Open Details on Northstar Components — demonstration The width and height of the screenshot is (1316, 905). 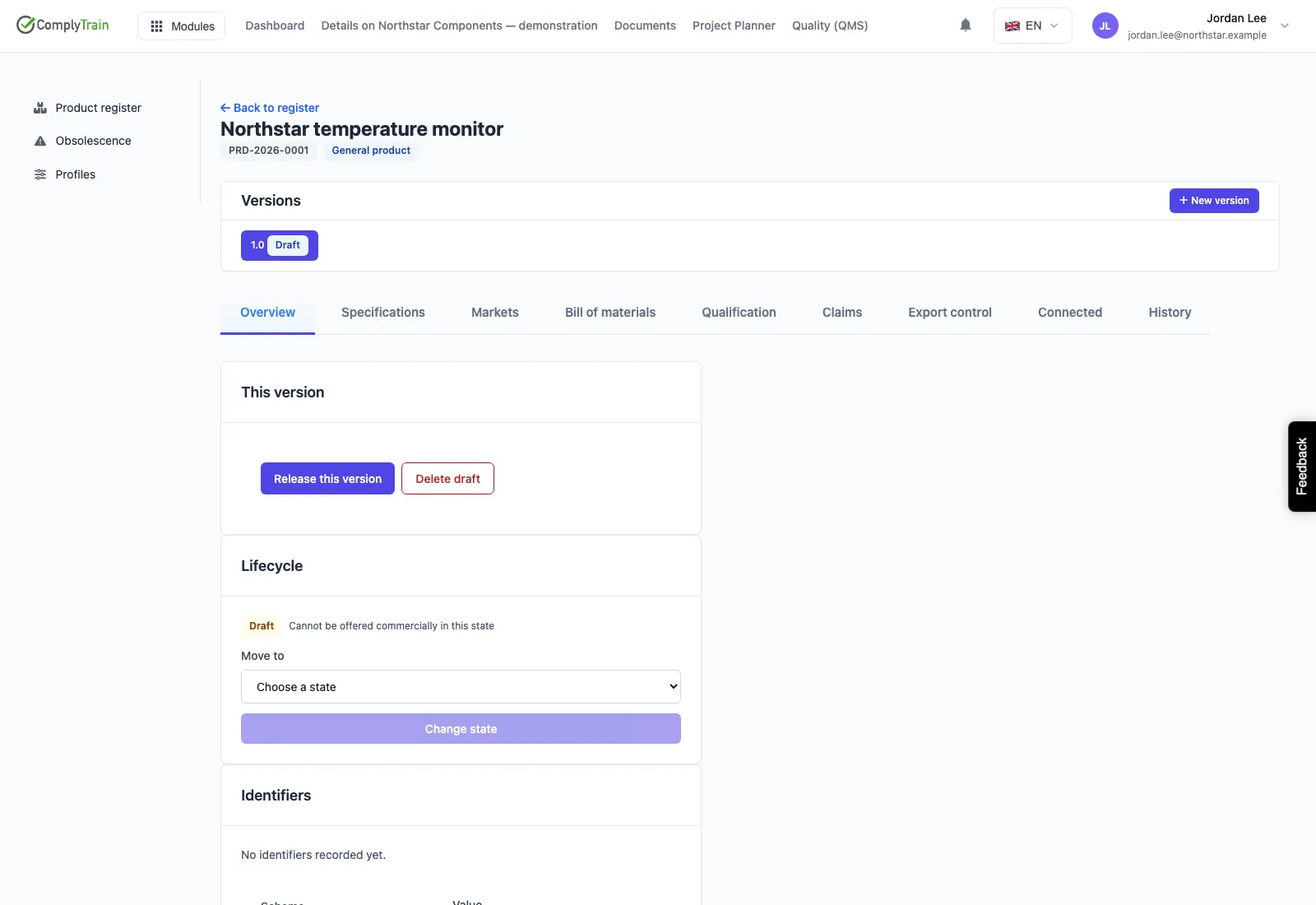coord(459,26)
